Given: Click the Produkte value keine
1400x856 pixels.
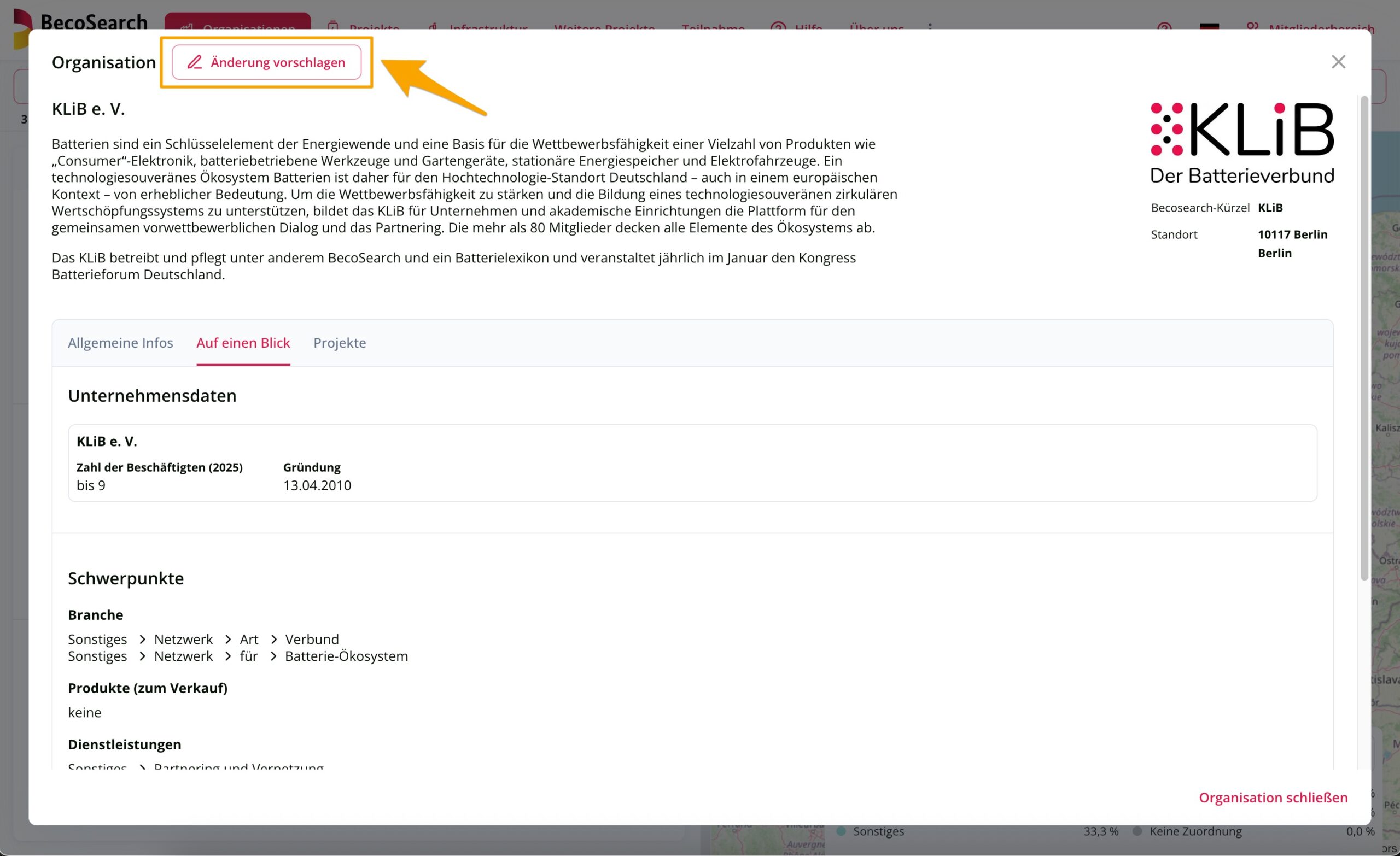Looking at the screenshot, I should coord(85,712).
